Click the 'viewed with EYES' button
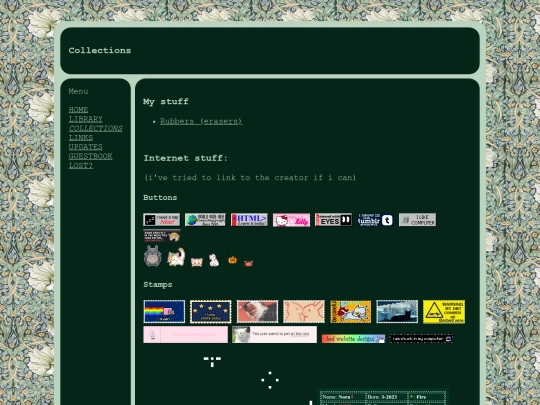 (333, 220)
